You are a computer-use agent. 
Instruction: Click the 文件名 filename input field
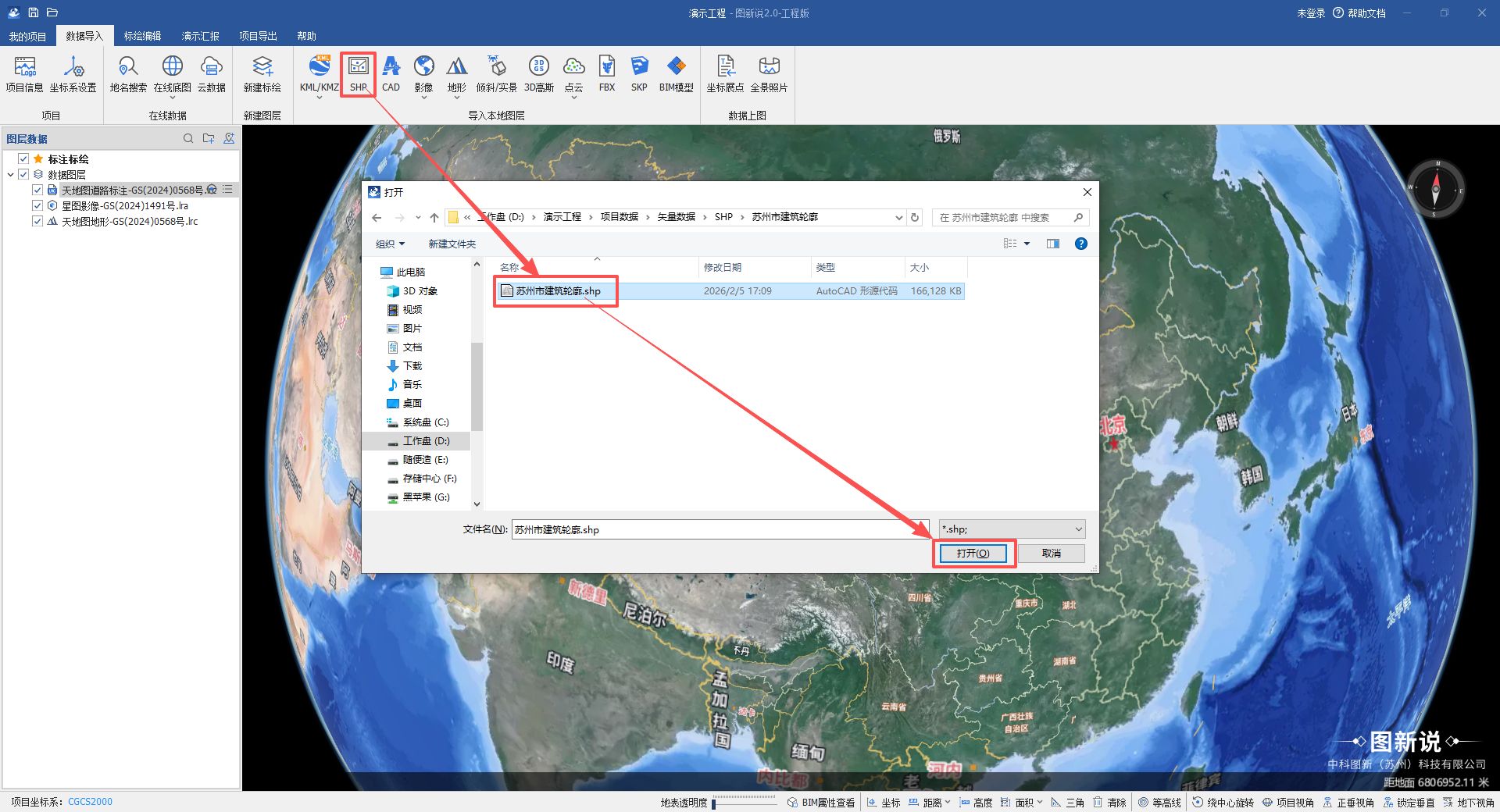[x=720, y=529]
